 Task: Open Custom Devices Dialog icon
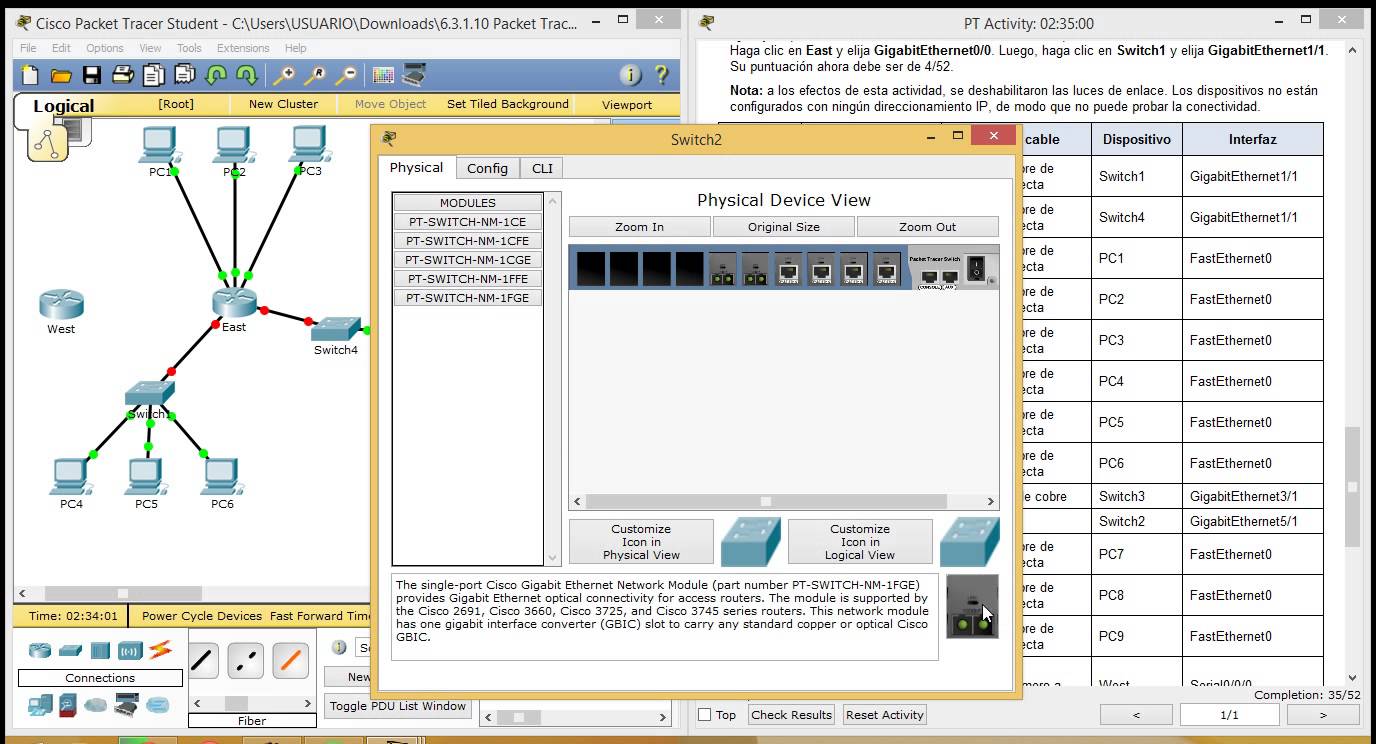pos(415,75)
